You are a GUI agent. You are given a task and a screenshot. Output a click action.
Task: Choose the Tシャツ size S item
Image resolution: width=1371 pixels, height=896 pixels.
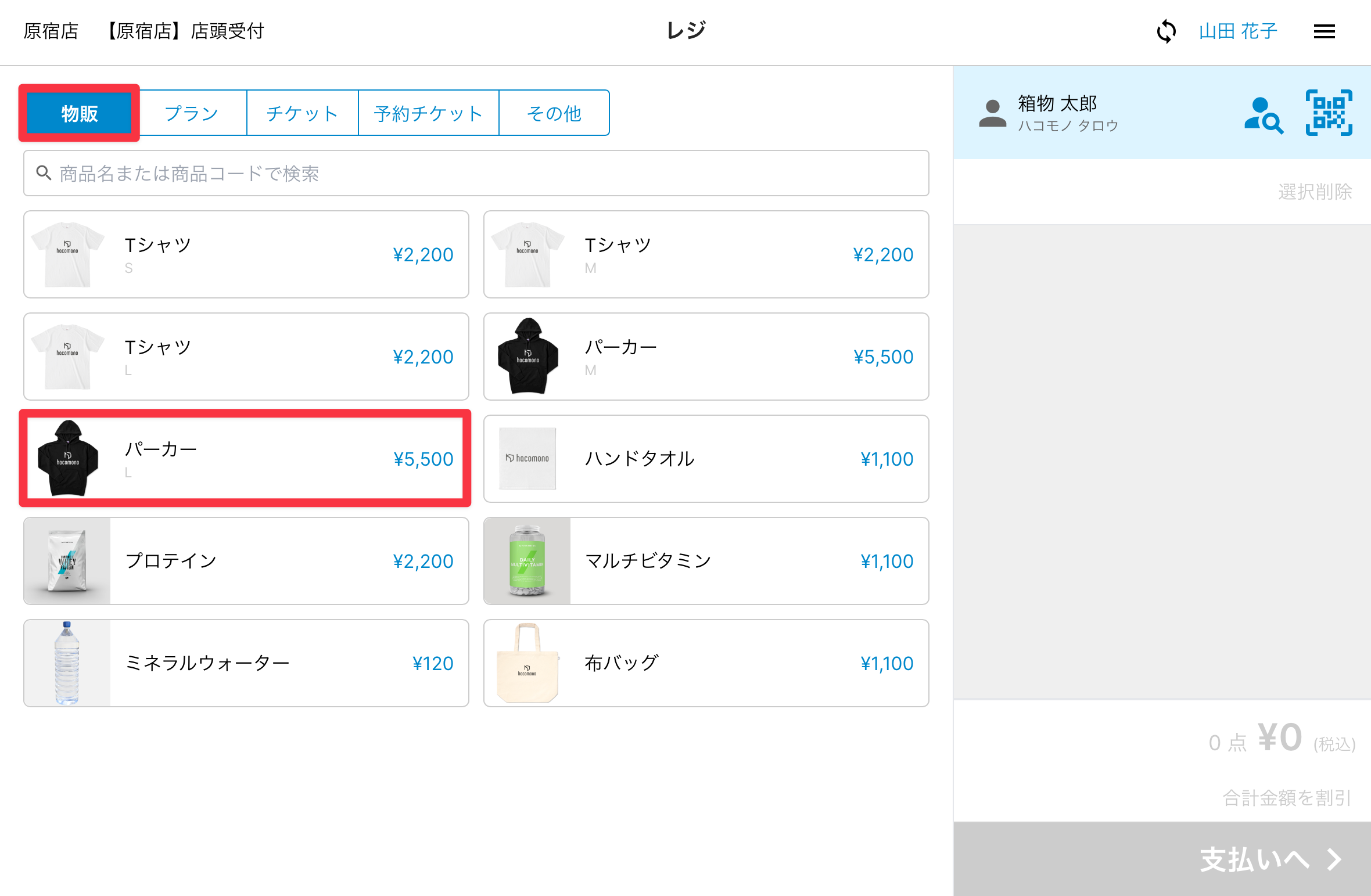pos(246,254)
